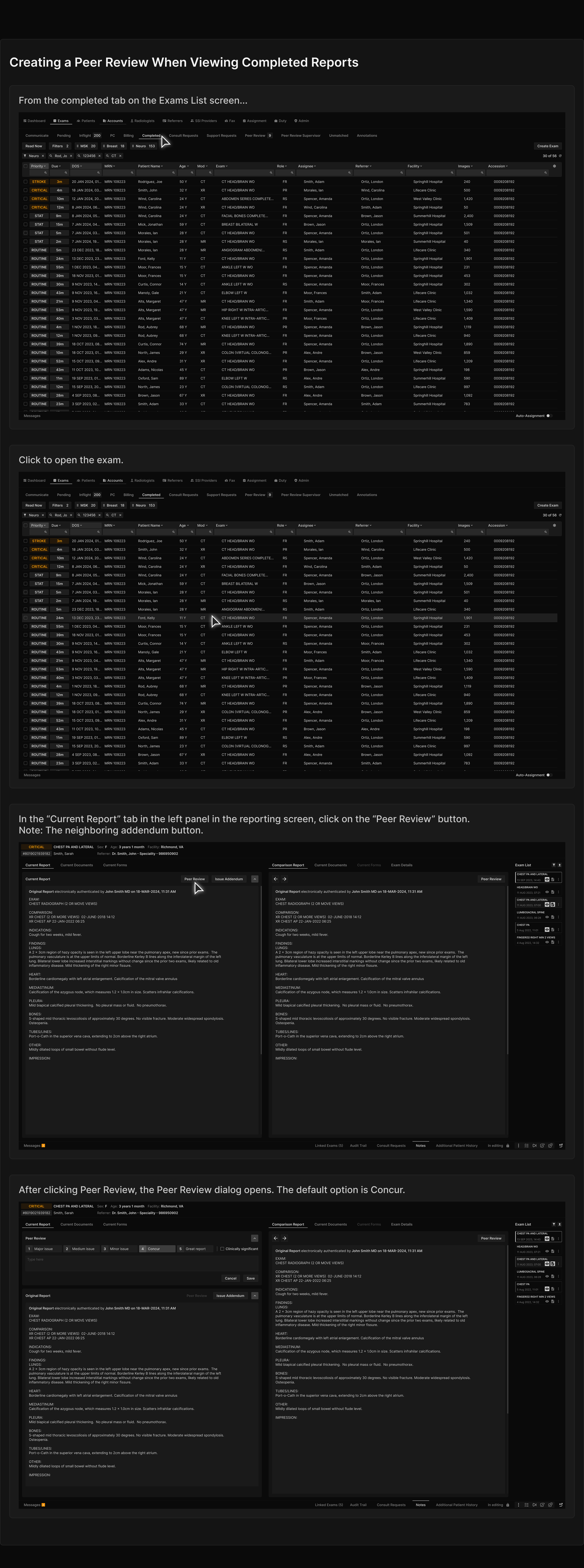The image size is (584, 1568).
Task: Open column settings gear in first exams list header
Action: (x=554, y=166)
